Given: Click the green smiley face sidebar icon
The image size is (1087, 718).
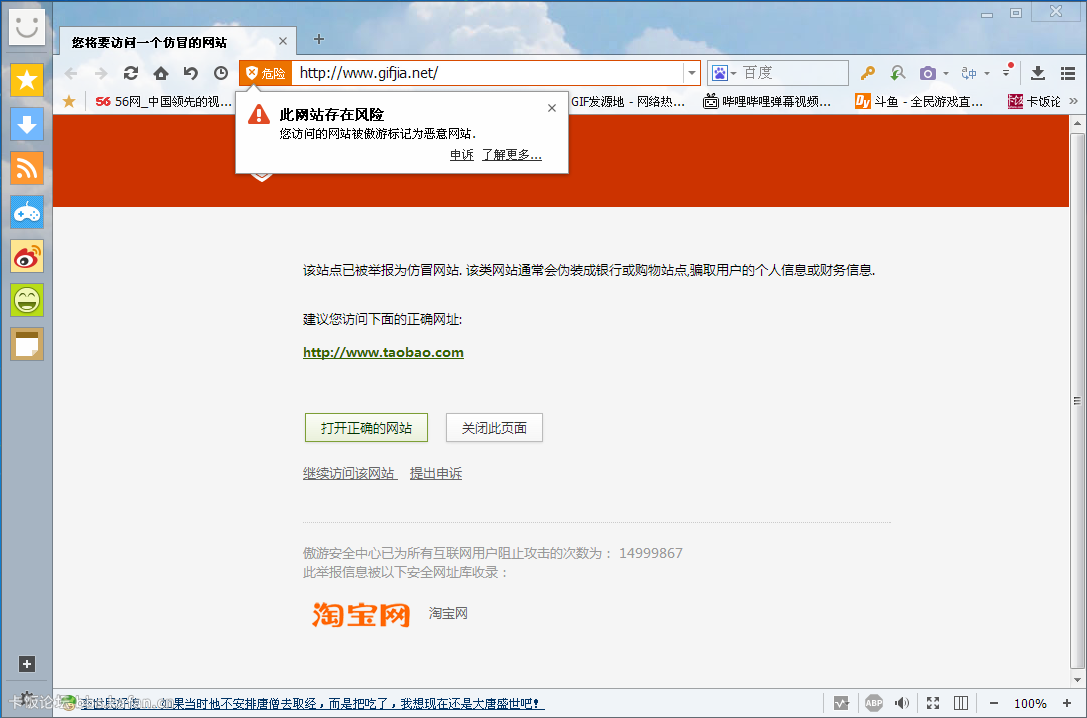Looking at the screenshot, I should [x=27, y=300].
